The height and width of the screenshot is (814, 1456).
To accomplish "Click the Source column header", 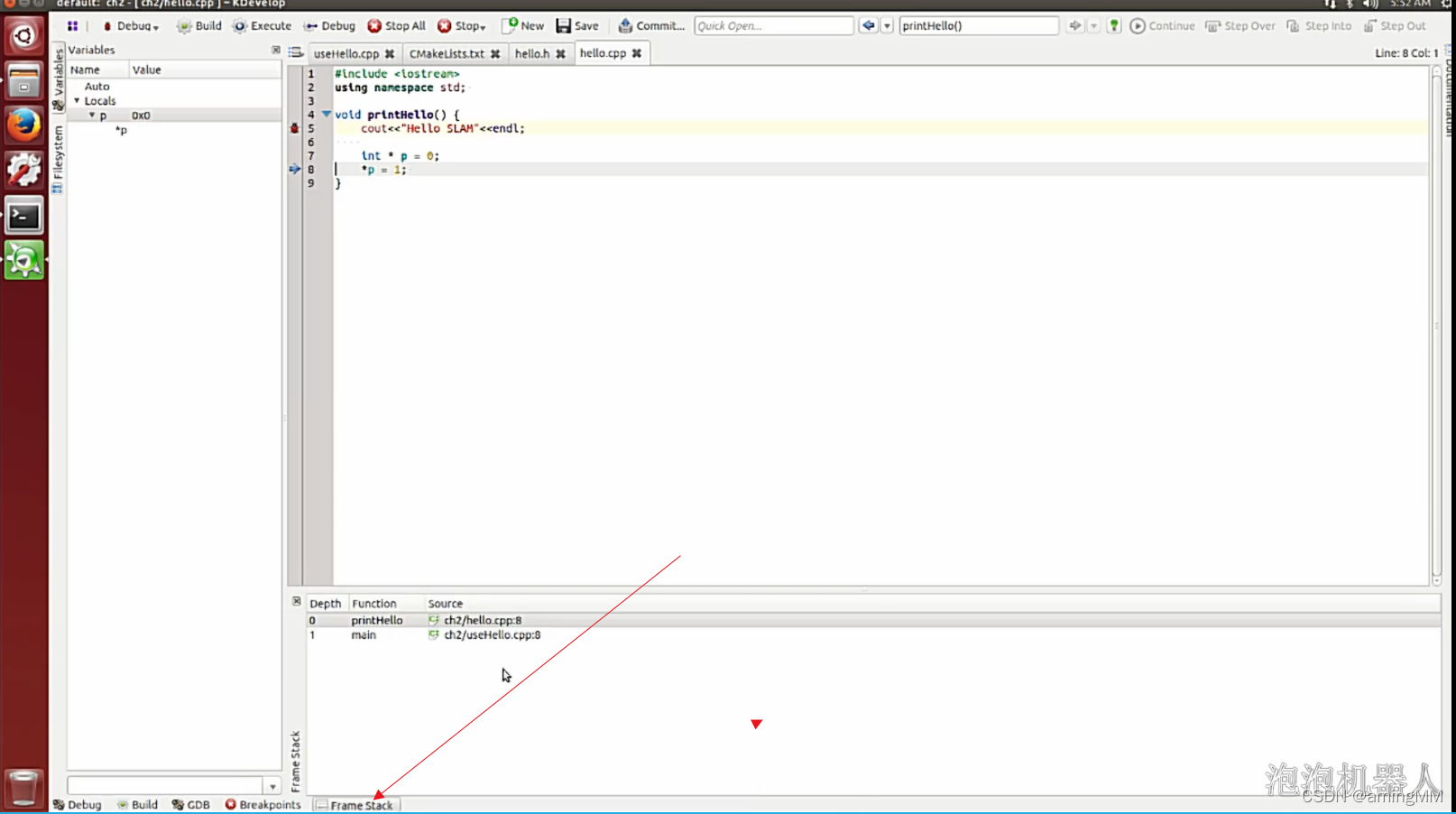I will [x=933, y=604].
